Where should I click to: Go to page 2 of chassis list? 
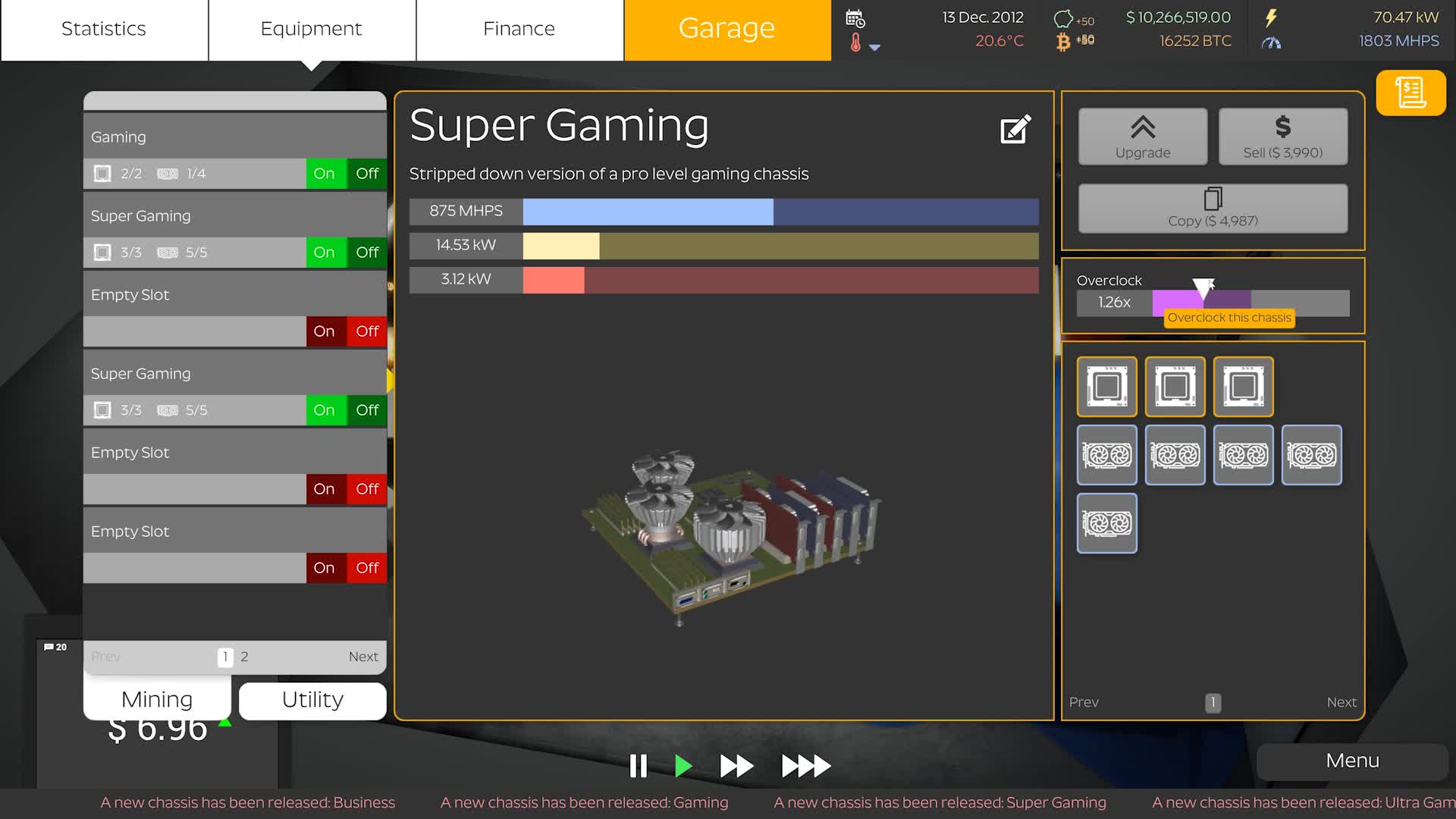click(244, 657)
